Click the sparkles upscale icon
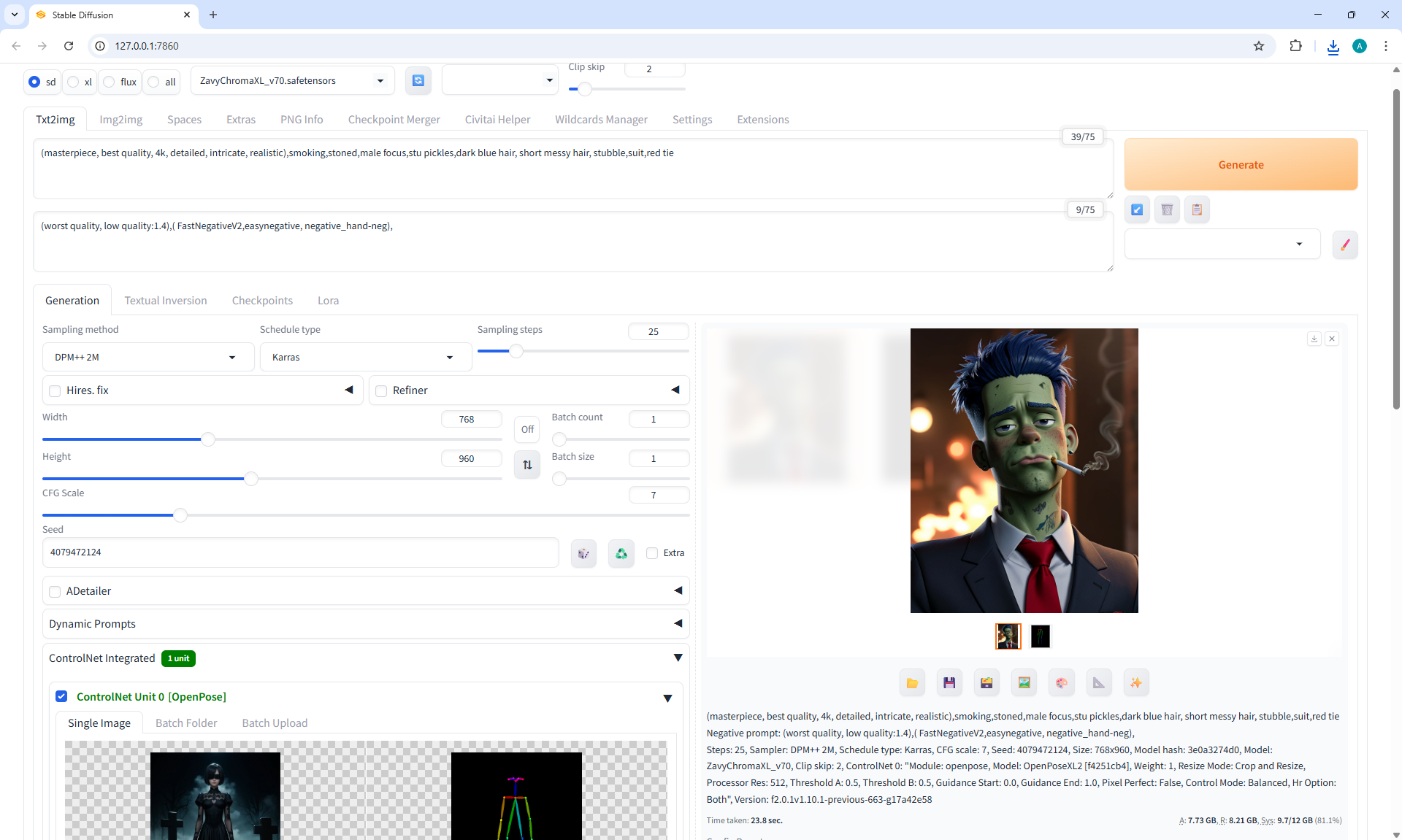 pyautogui.click(x=1135, y=683)
